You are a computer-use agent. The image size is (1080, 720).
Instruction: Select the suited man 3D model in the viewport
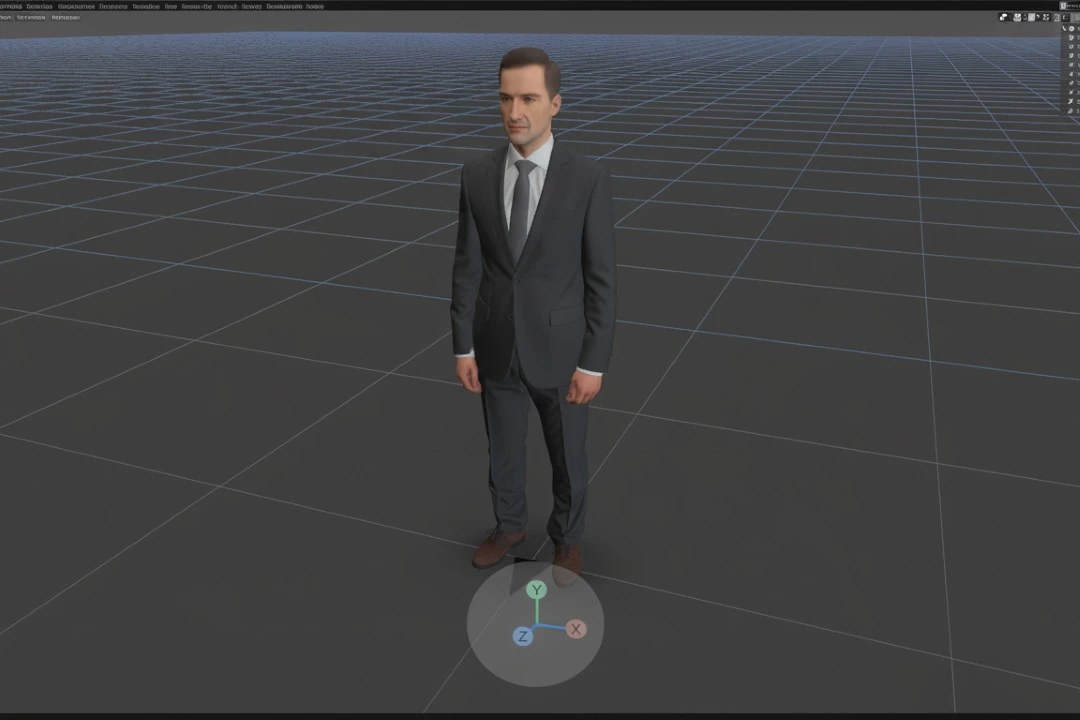point(532,300)
